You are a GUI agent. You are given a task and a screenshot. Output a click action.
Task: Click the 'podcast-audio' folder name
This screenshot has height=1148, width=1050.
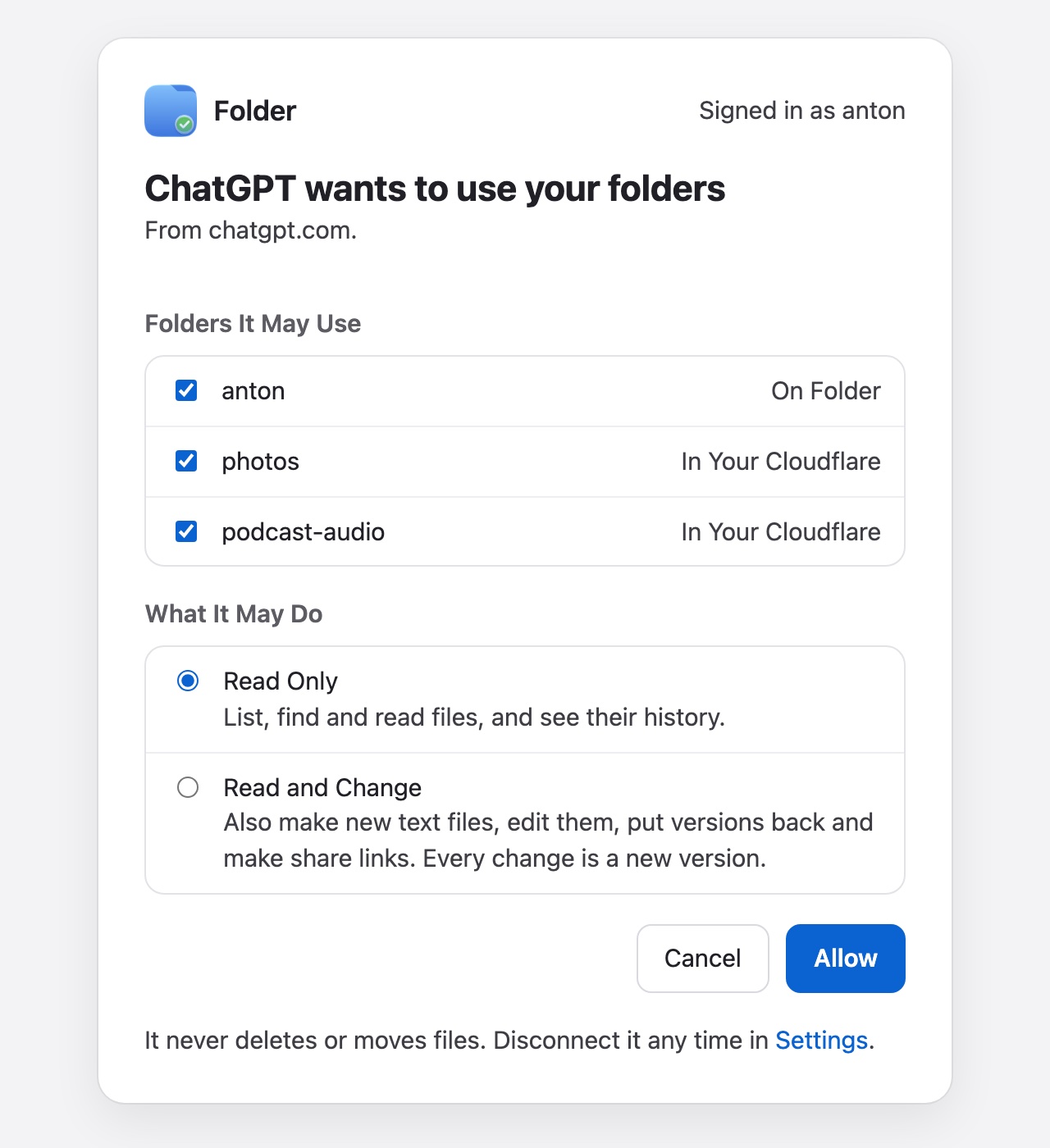click(x=304, y=532)
